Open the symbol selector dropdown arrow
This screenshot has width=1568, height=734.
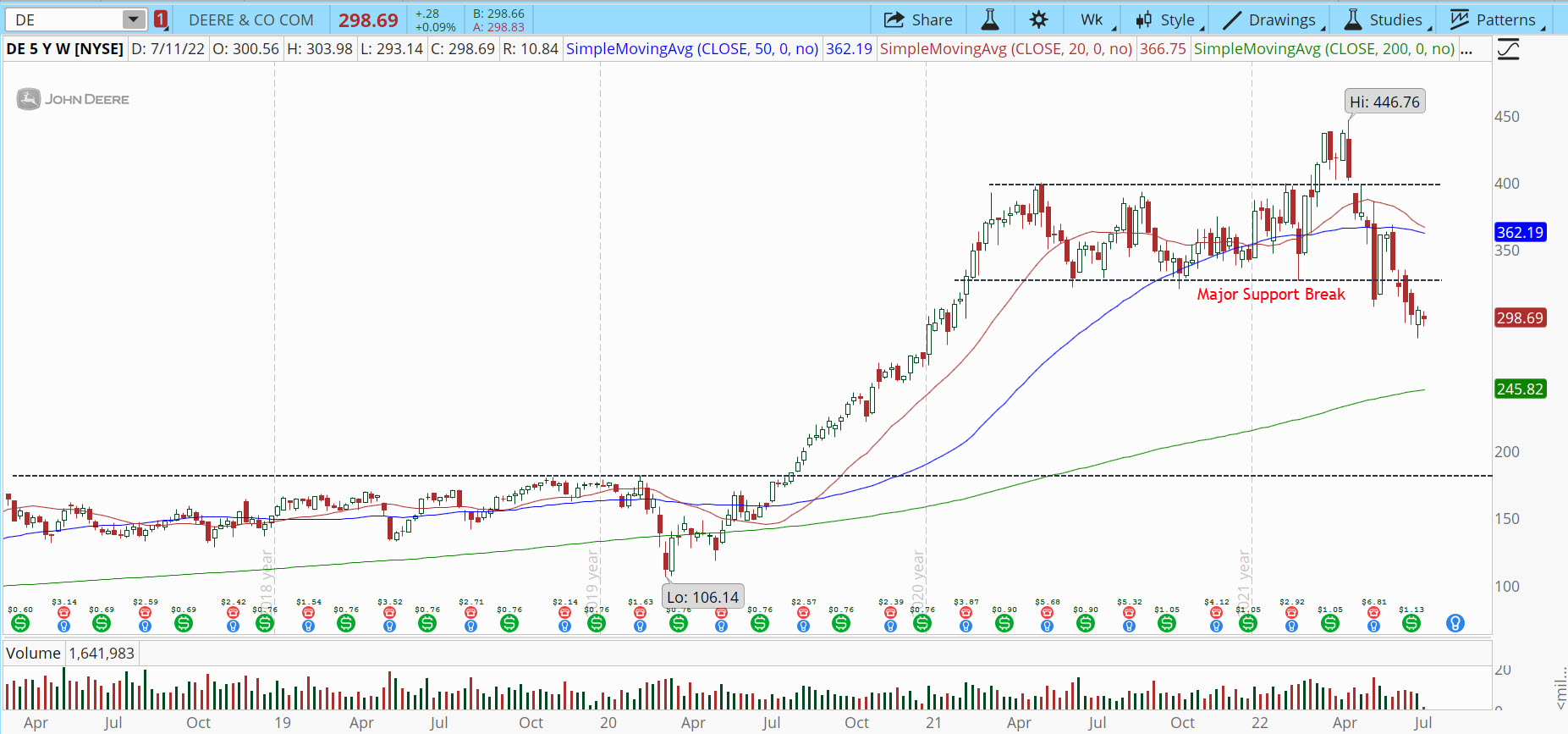[x=134, y=19]
